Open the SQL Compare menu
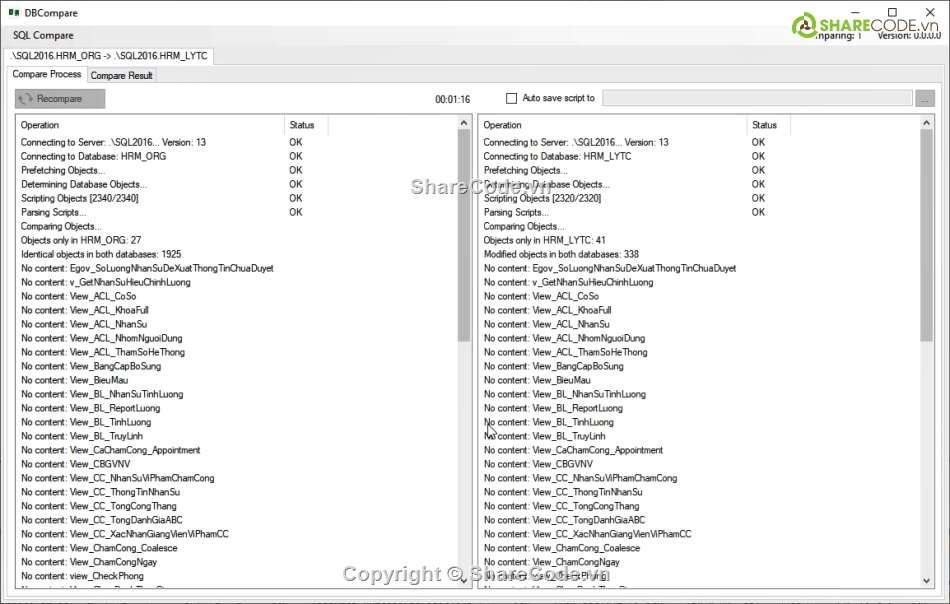This screenshot has width=950, height=604. click(x=43, y=35)
